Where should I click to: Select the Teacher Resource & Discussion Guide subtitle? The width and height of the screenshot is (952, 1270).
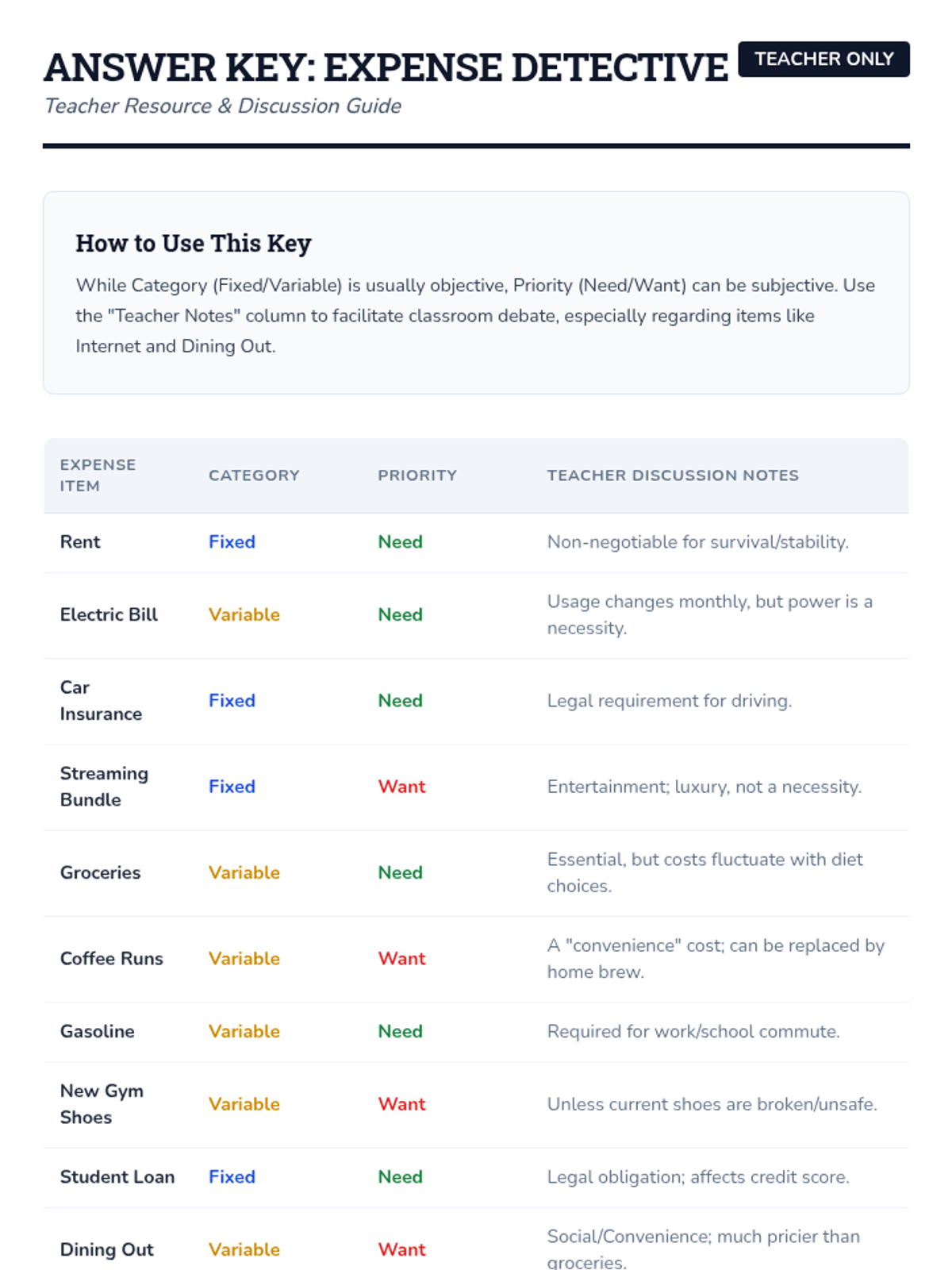(223, 106)
